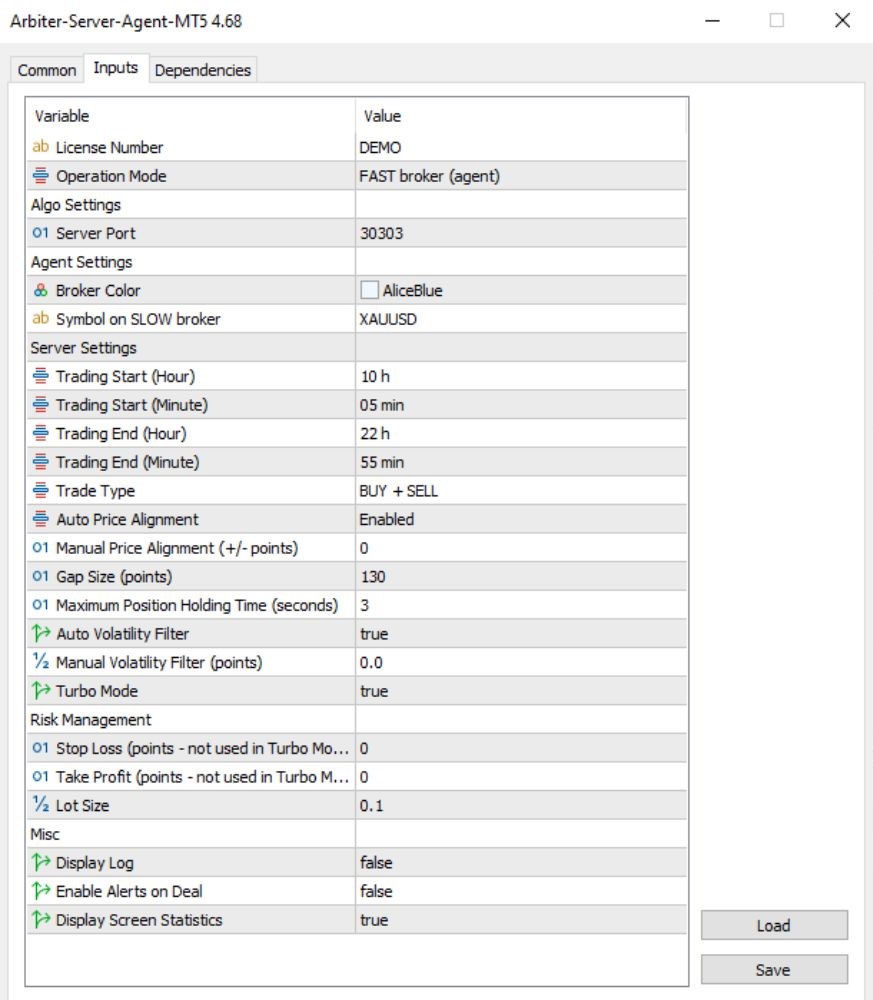Screen dimensions: 873x1000
Task: Select the Misc section row
Action: click(356, 834)
